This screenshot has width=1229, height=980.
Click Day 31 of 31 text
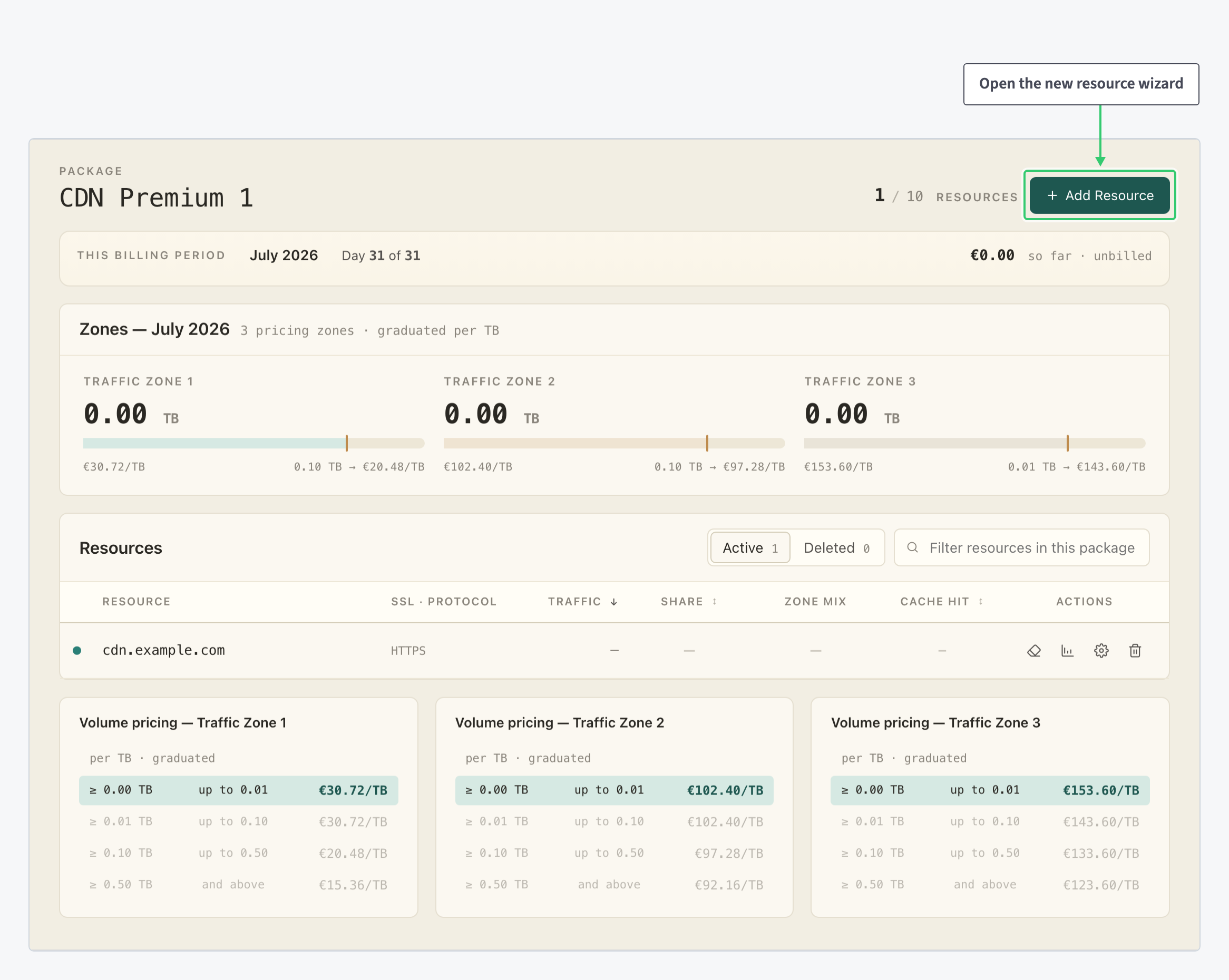click(381, 256)
